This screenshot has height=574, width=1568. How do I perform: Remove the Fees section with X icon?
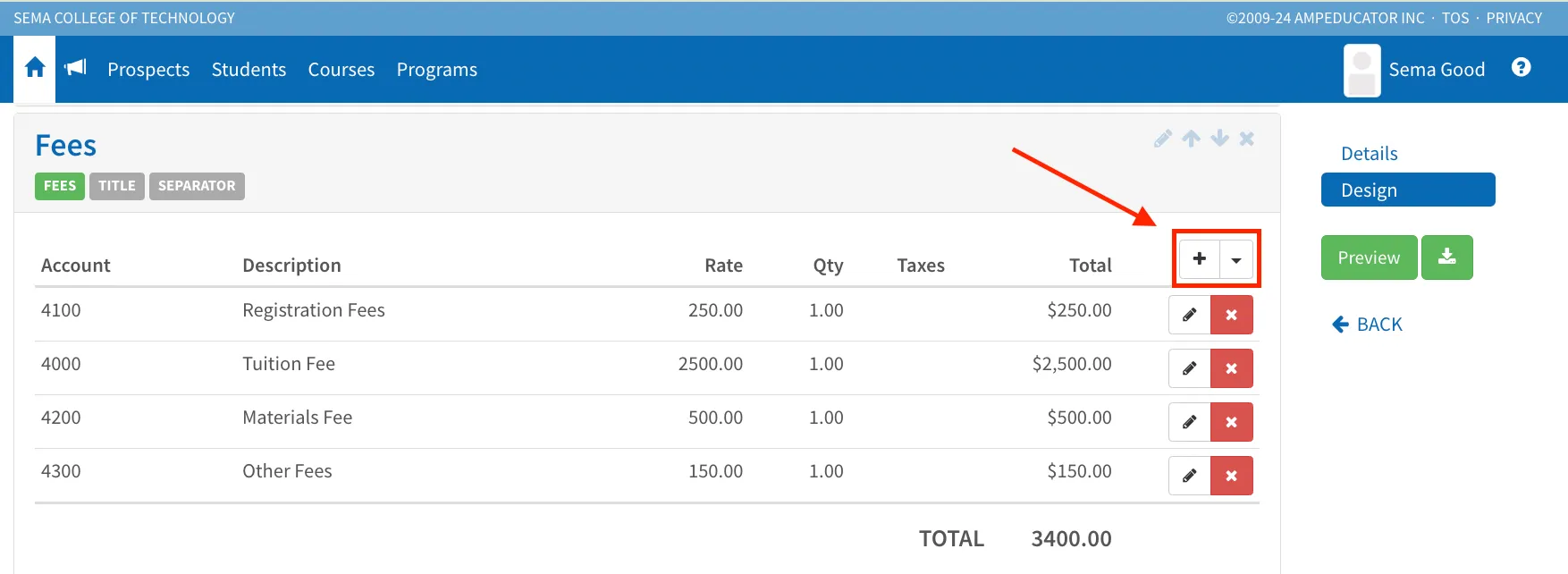coord(1247,139)
